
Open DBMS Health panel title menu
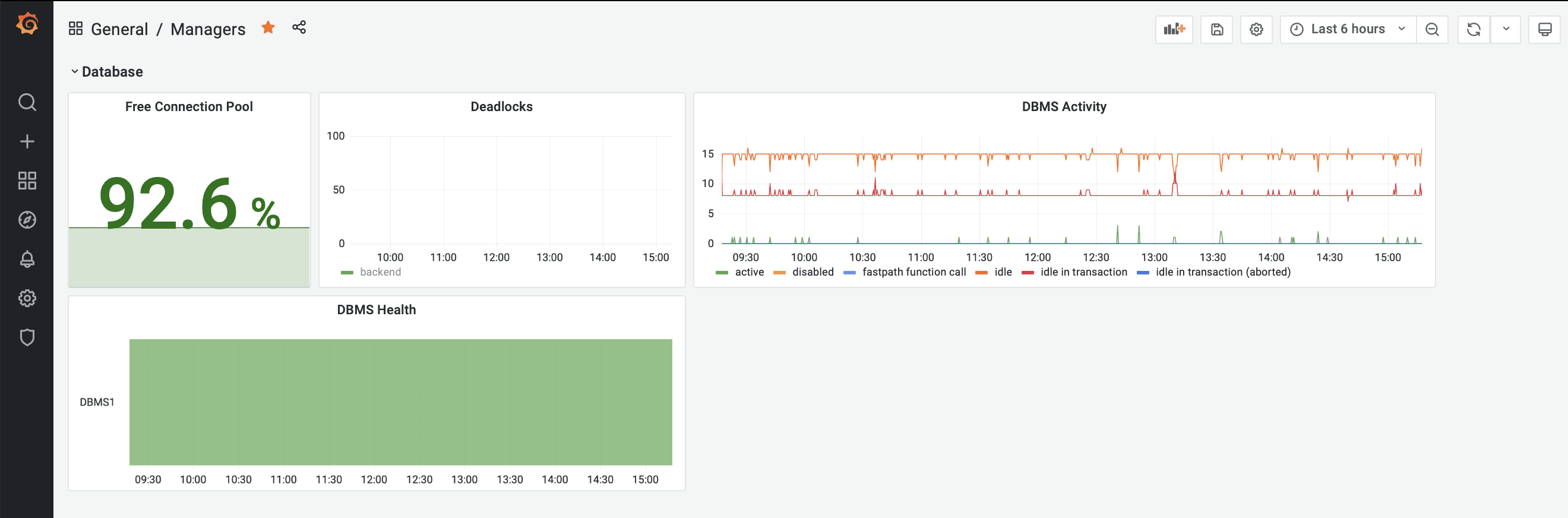(x=376, y=310)
